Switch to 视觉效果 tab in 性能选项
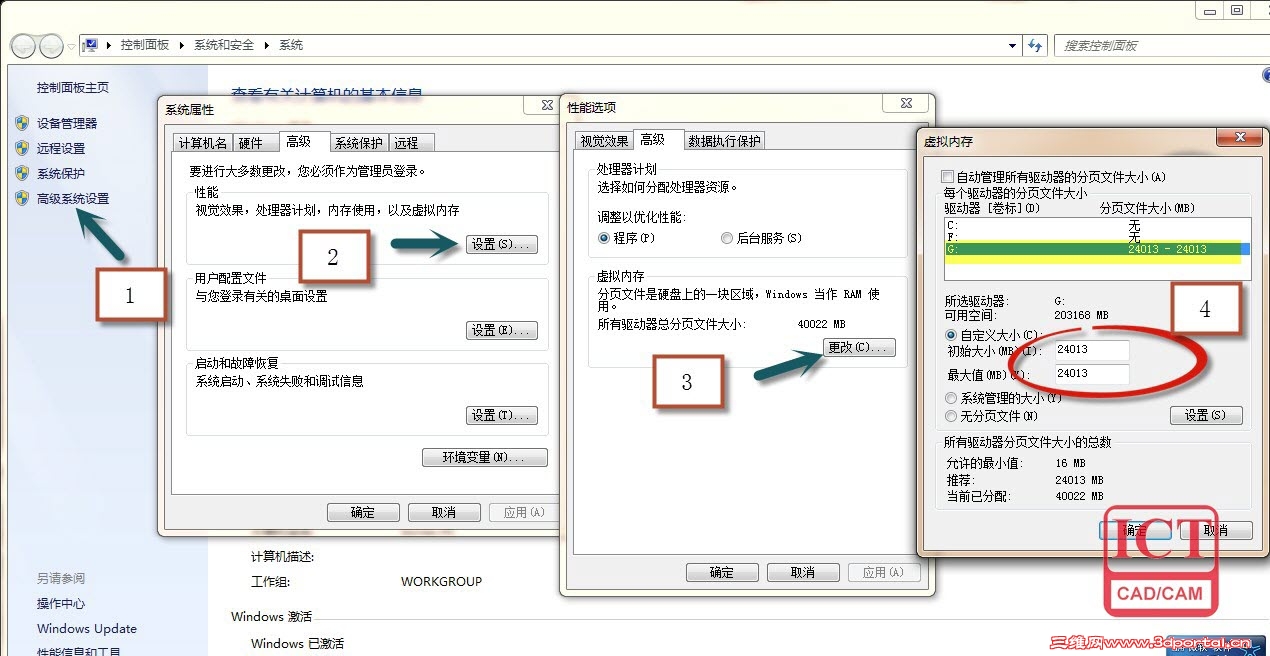 pos(605,141)
